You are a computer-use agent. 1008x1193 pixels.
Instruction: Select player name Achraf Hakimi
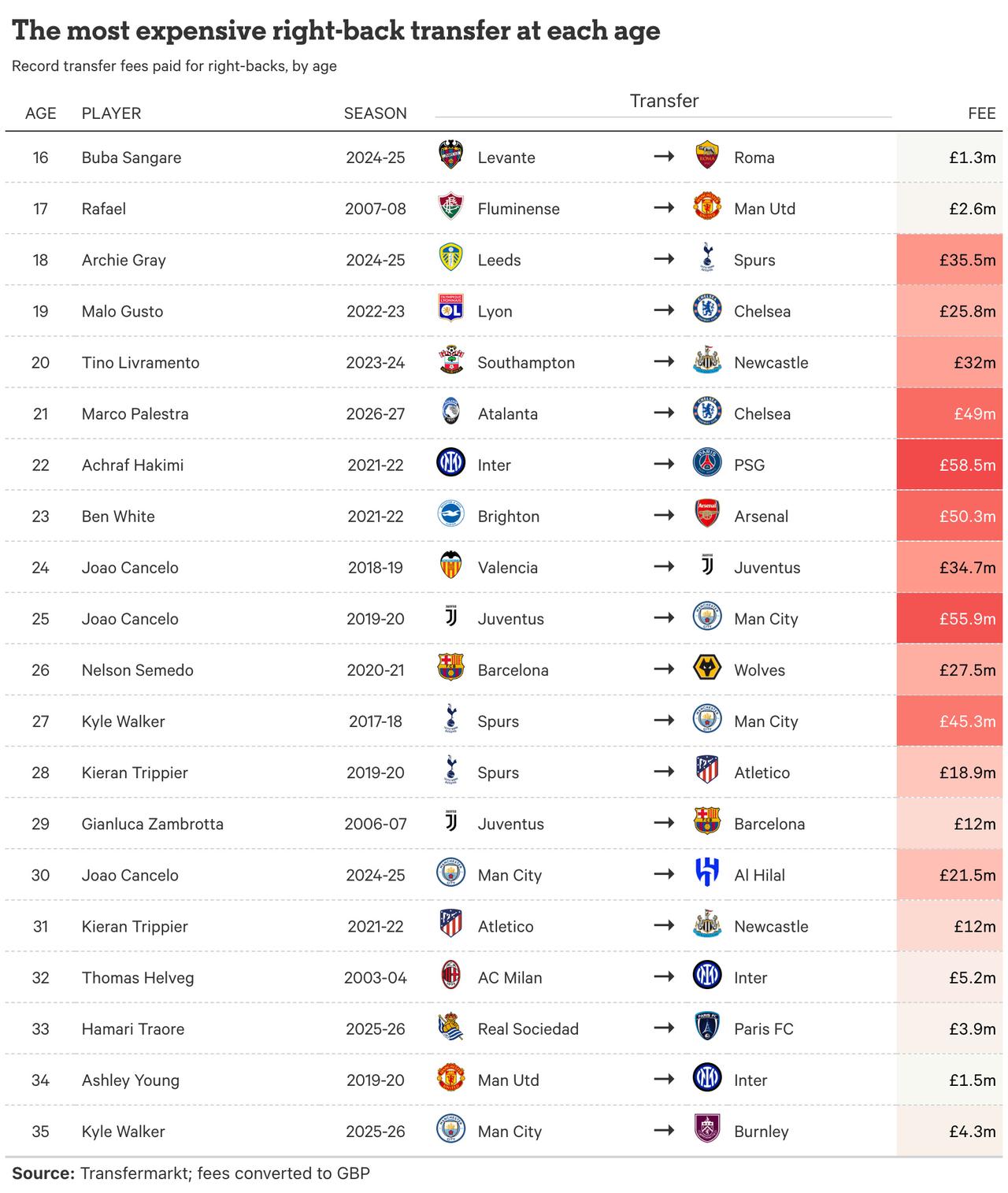tap(133, 465)
